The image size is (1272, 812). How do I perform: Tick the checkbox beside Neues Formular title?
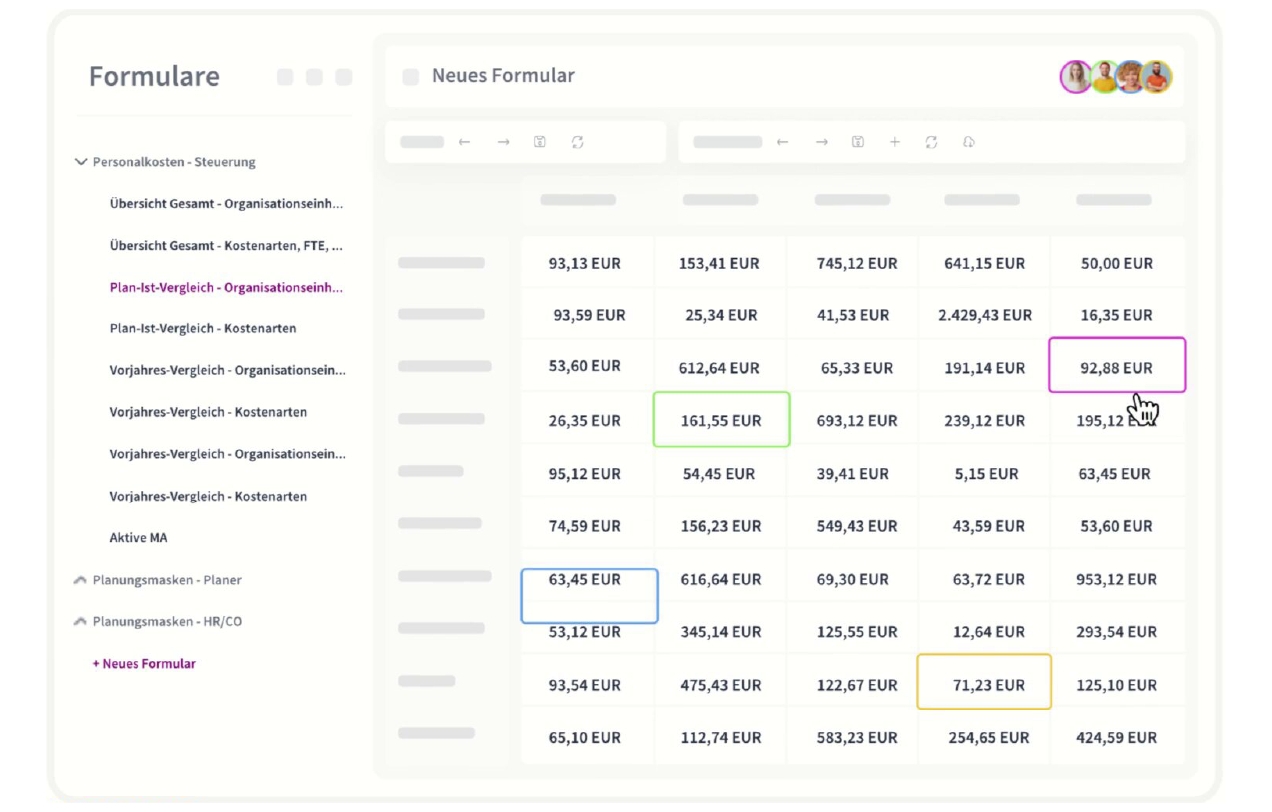click(x=411, y=77)
